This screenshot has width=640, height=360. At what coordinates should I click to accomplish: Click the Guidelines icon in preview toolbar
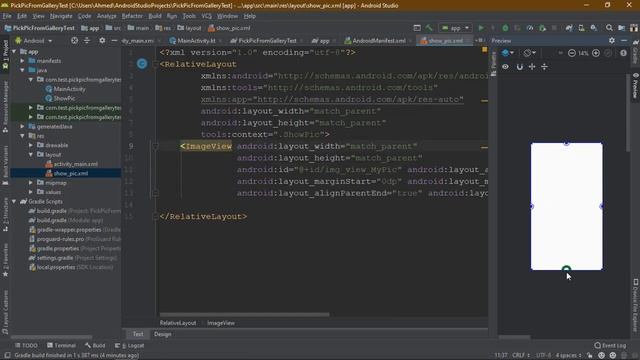(x=544, y=67)
